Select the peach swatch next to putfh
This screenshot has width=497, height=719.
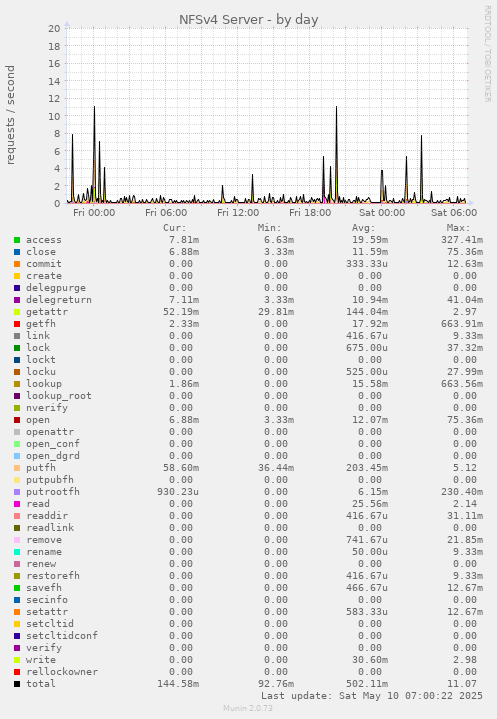pyautogui.click(x=17, y=468)
